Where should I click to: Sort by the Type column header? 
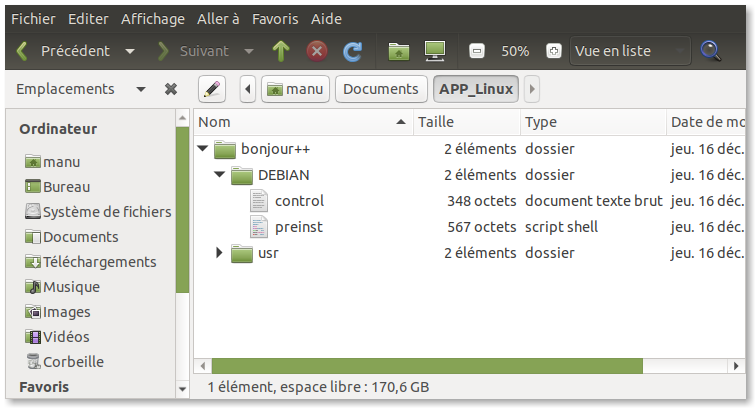click(593, 122)
